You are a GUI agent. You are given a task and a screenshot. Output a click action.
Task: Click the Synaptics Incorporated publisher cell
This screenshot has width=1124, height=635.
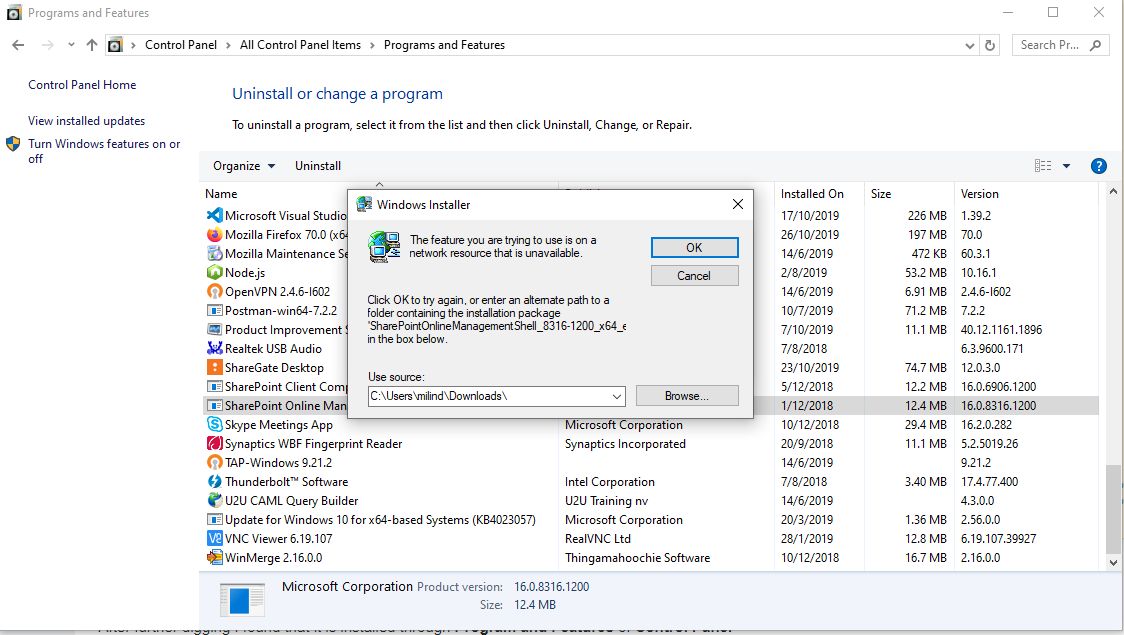pyautogui.click(x=625, y=444)
